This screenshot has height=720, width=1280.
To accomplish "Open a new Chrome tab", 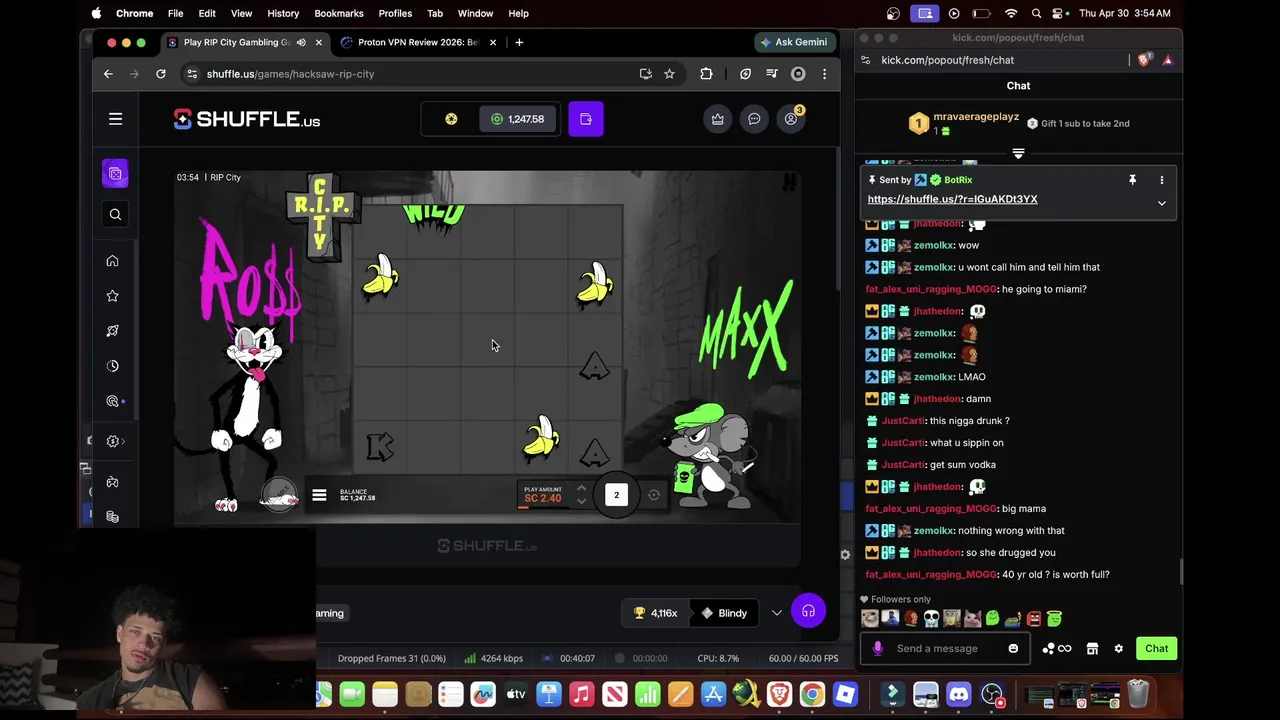I will pyautogui.click(x=519, y=42).
